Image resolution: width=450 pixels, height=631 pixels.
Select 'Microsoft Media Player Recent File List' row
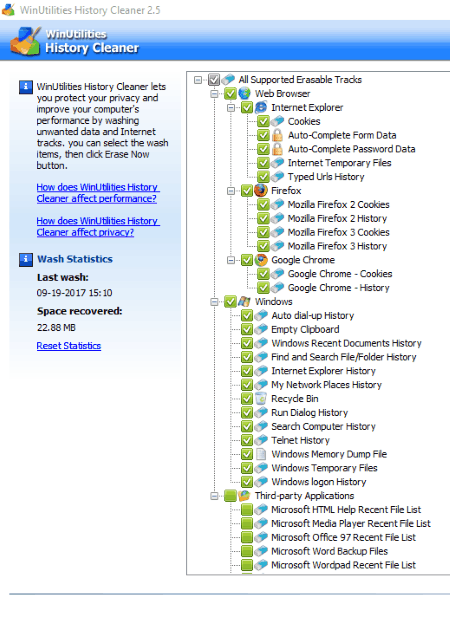coord(351,524)
